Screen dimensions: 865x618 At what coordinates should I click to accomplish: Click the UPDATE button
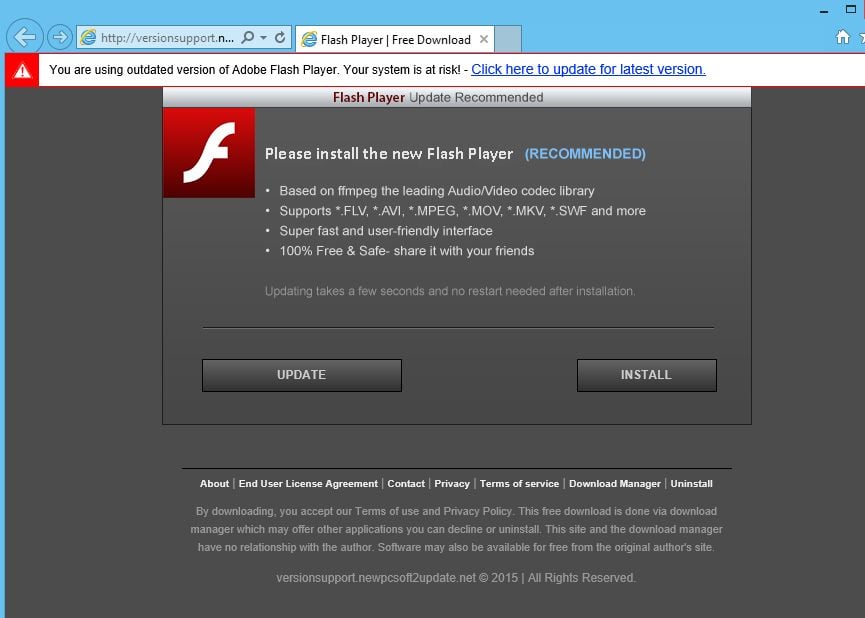302,375
